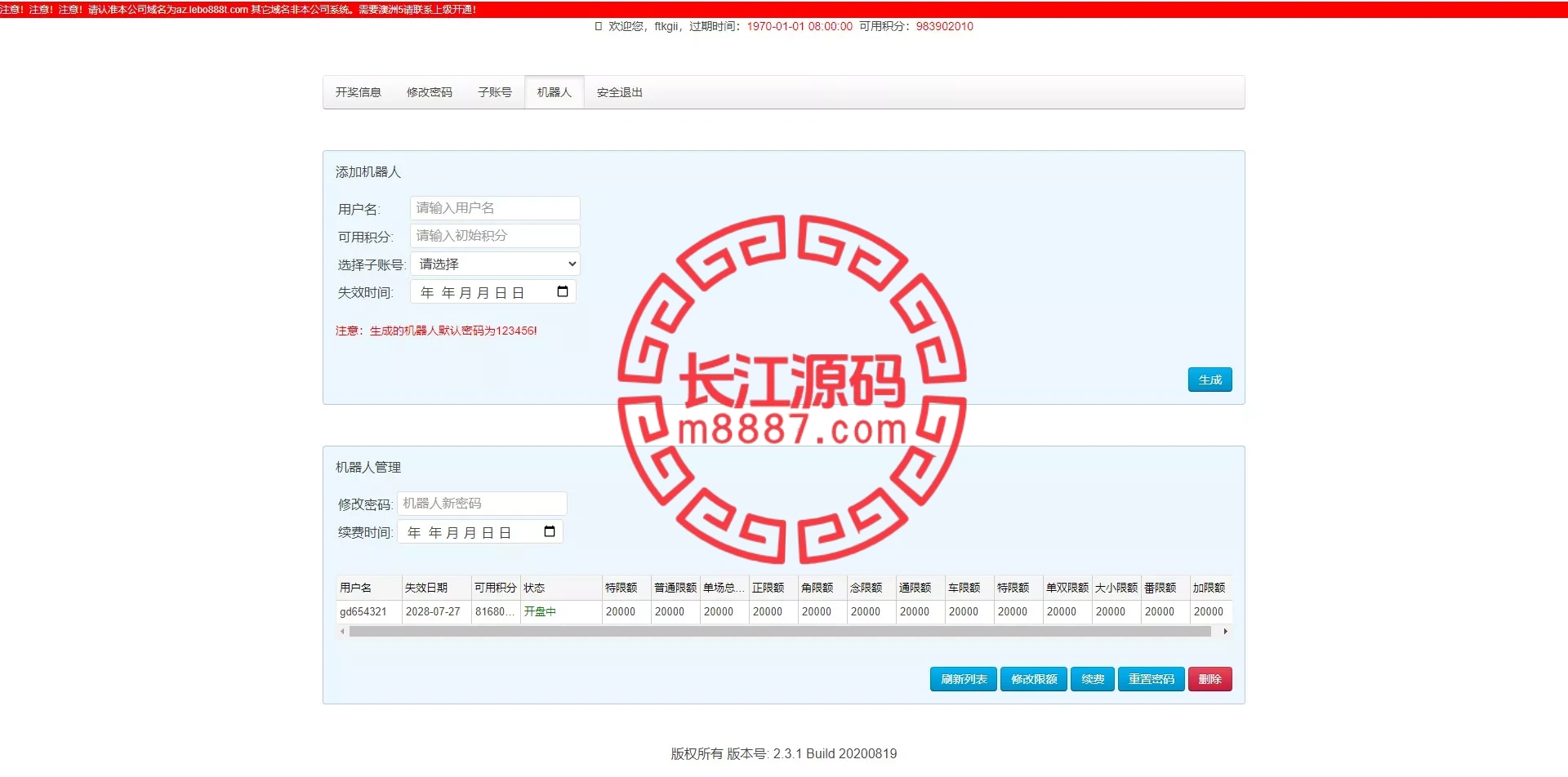Click the 念限额 column header
1568x777 pixels.
871,588
